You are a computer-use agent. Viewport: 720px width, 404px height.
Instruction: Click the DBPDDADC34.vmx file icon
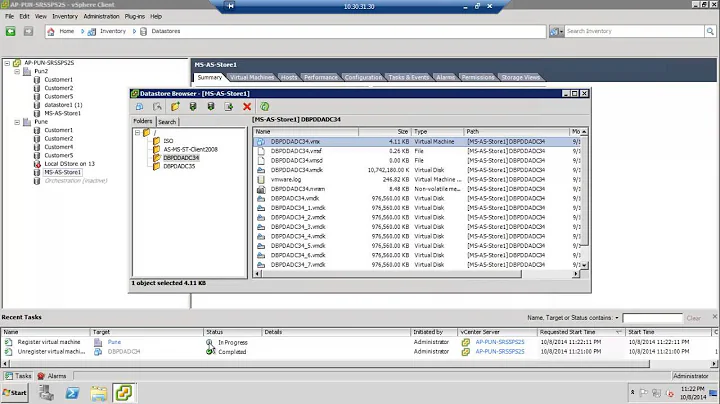pyautogui.click(x=261, y=142)
